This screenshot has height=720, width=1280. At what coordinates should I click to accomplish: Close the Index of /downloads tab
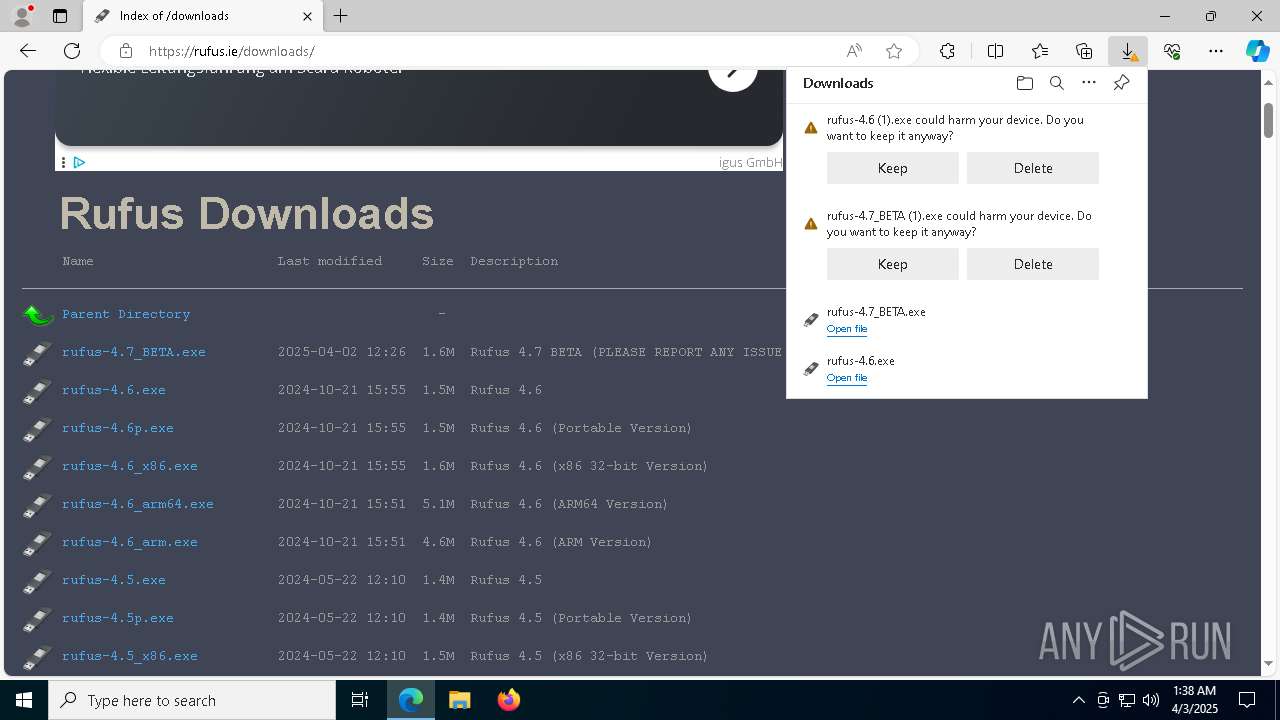tap(308, 16)
